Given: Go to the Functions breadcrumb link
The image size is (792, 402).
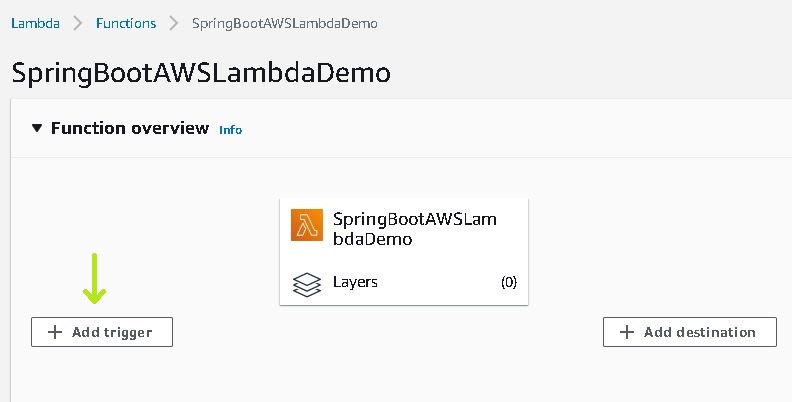Looking at the screenshot, I should point(126,23).
